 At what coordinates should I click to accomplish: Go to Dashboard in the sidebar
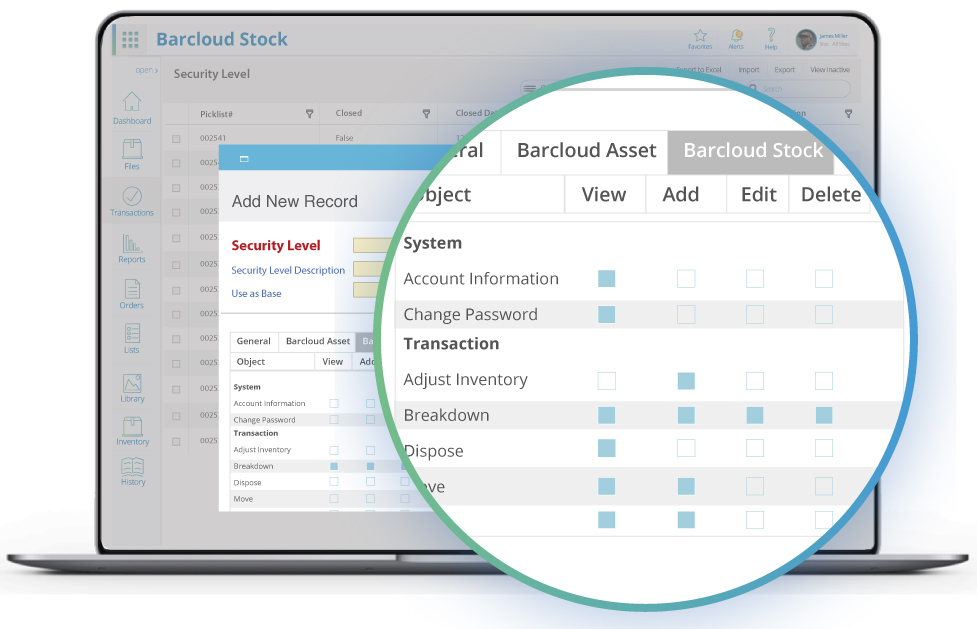[x=132, y=107]
